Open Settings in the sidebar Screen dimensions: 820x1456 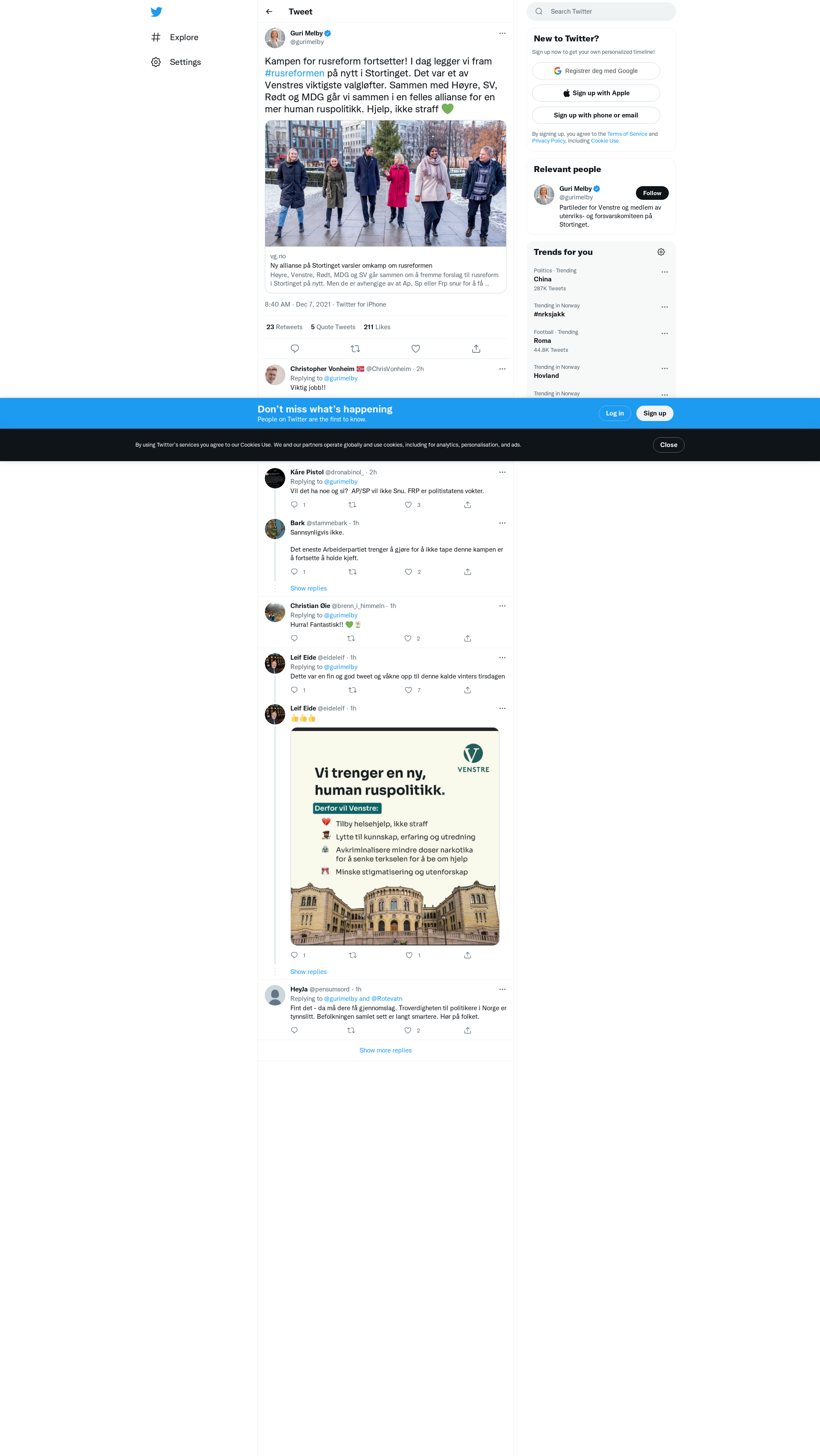185,62
